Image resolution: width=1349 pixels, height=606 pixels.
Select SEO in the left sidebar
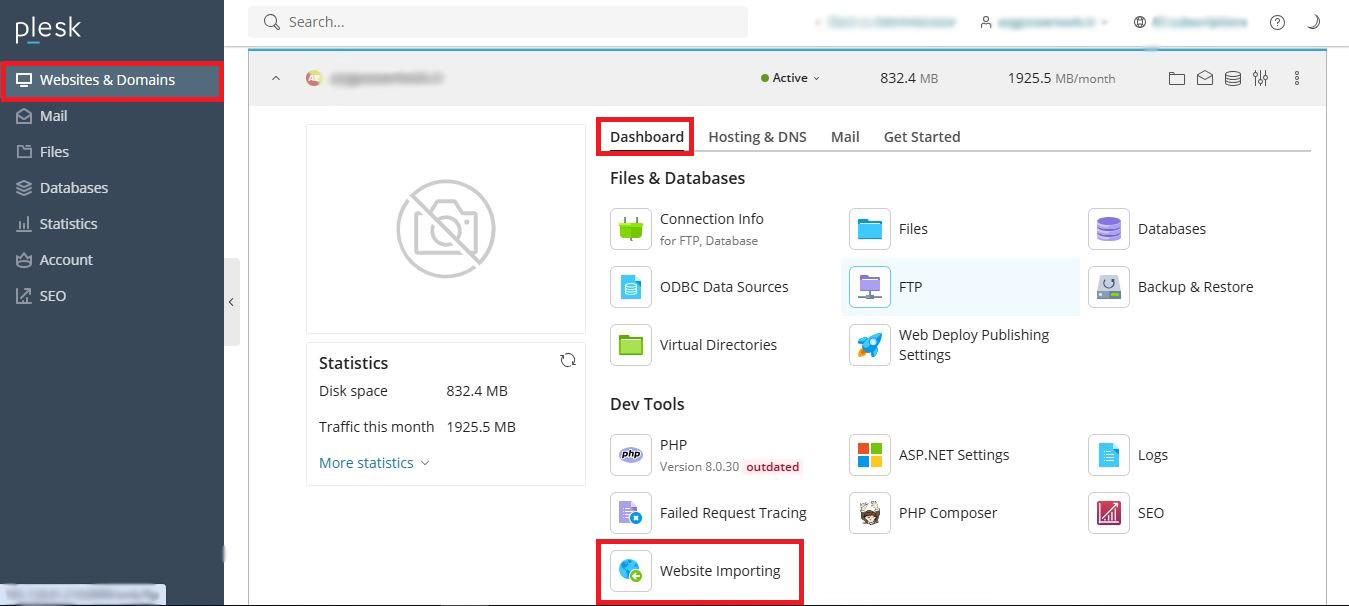[x=112, y=296]
